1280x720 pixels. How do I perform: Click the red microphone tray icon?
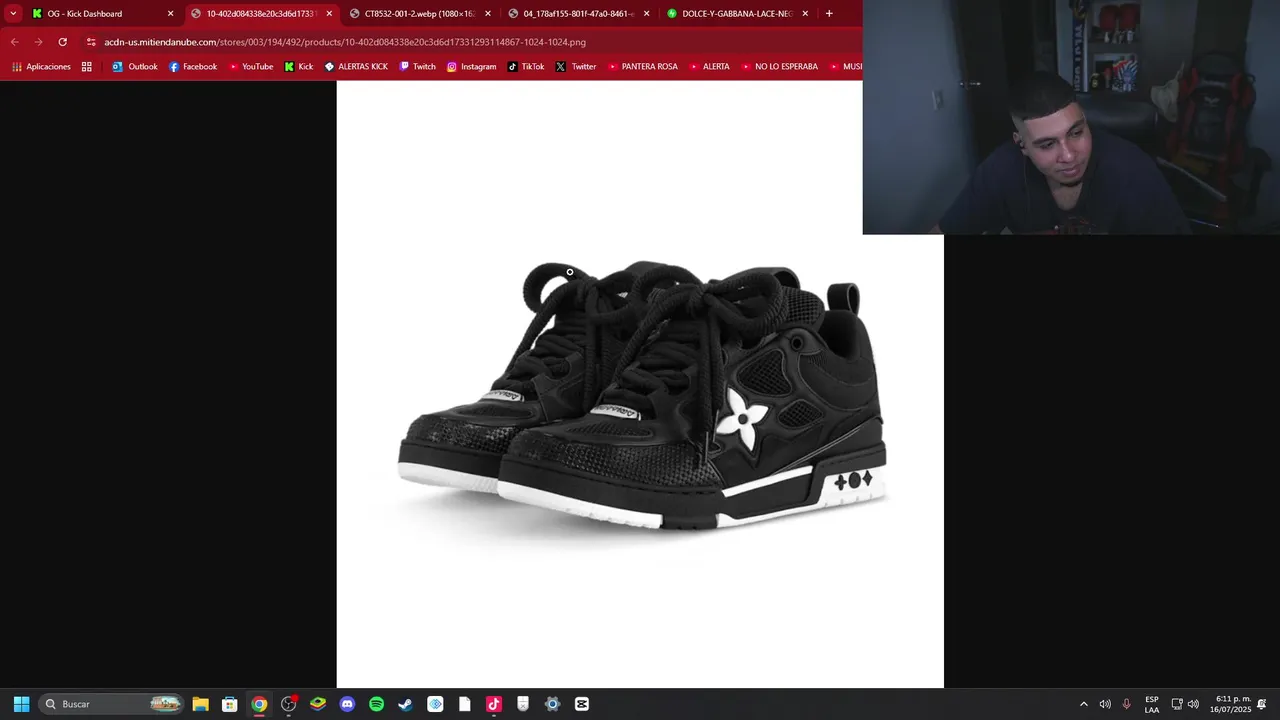1126,704
